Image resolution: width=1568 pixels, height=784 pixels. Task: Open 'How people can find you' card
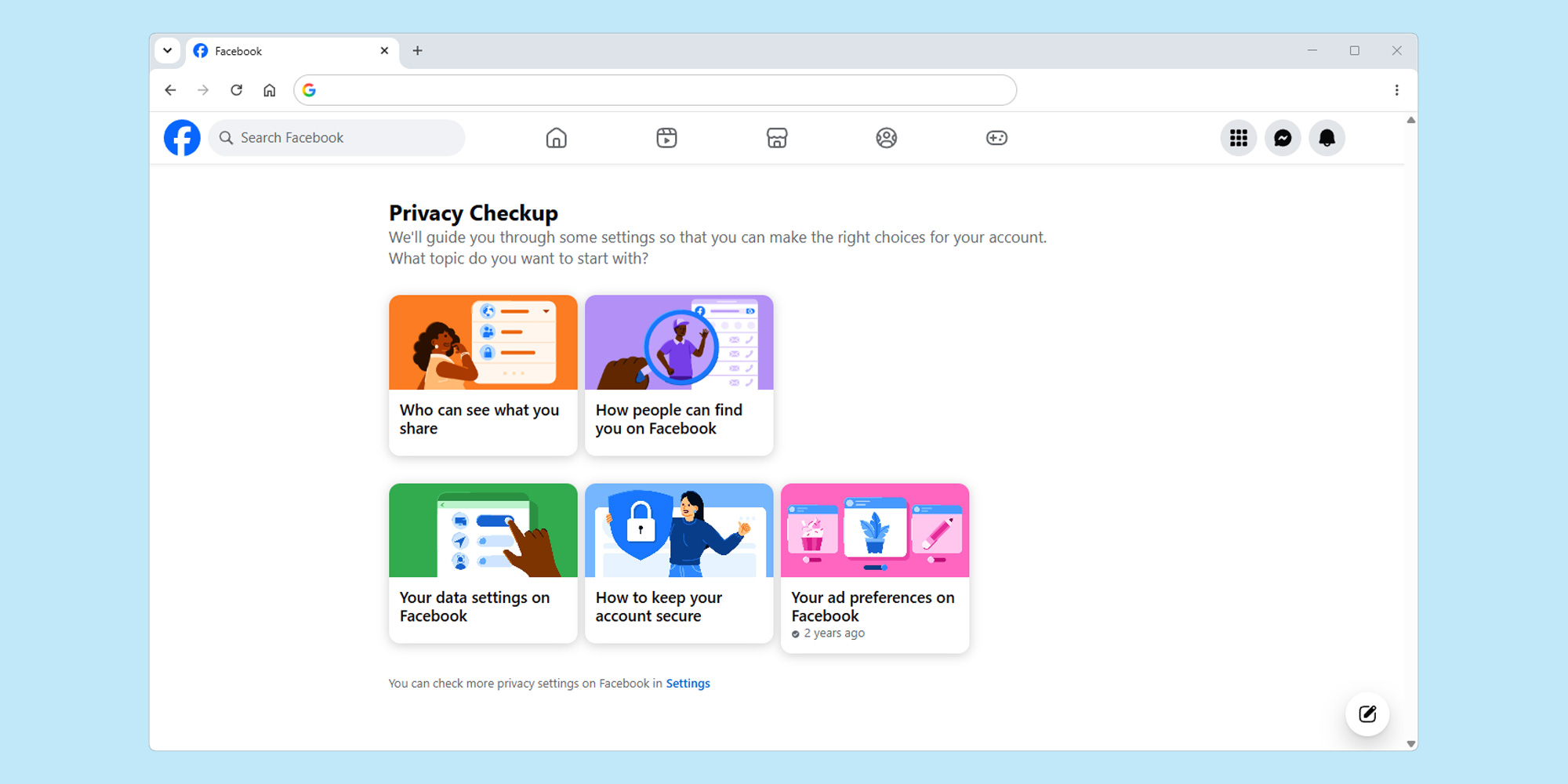679,375
